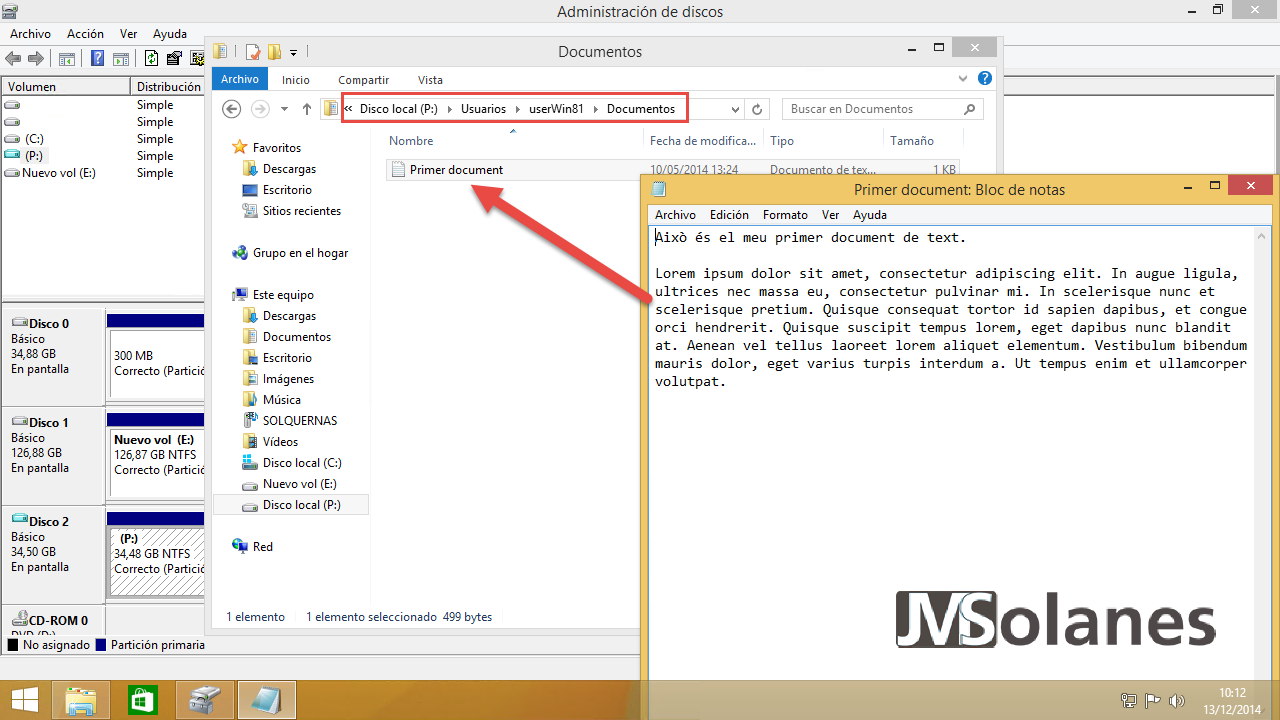This screenshot has width=1280, height=720.
Task: Open SOLQUERNAS in navigation pane
Action: pyautogui.click(x=300, y=421)
